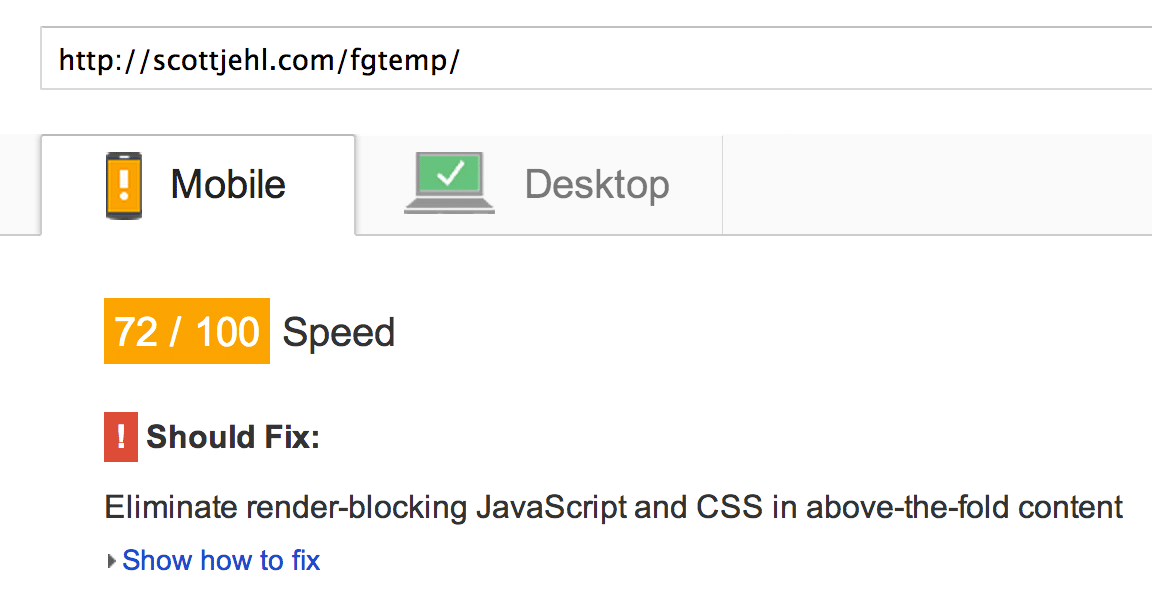1152x610 pixels.
Task: Click the red exclamation Should Fix icon
Action: point(121,437)
